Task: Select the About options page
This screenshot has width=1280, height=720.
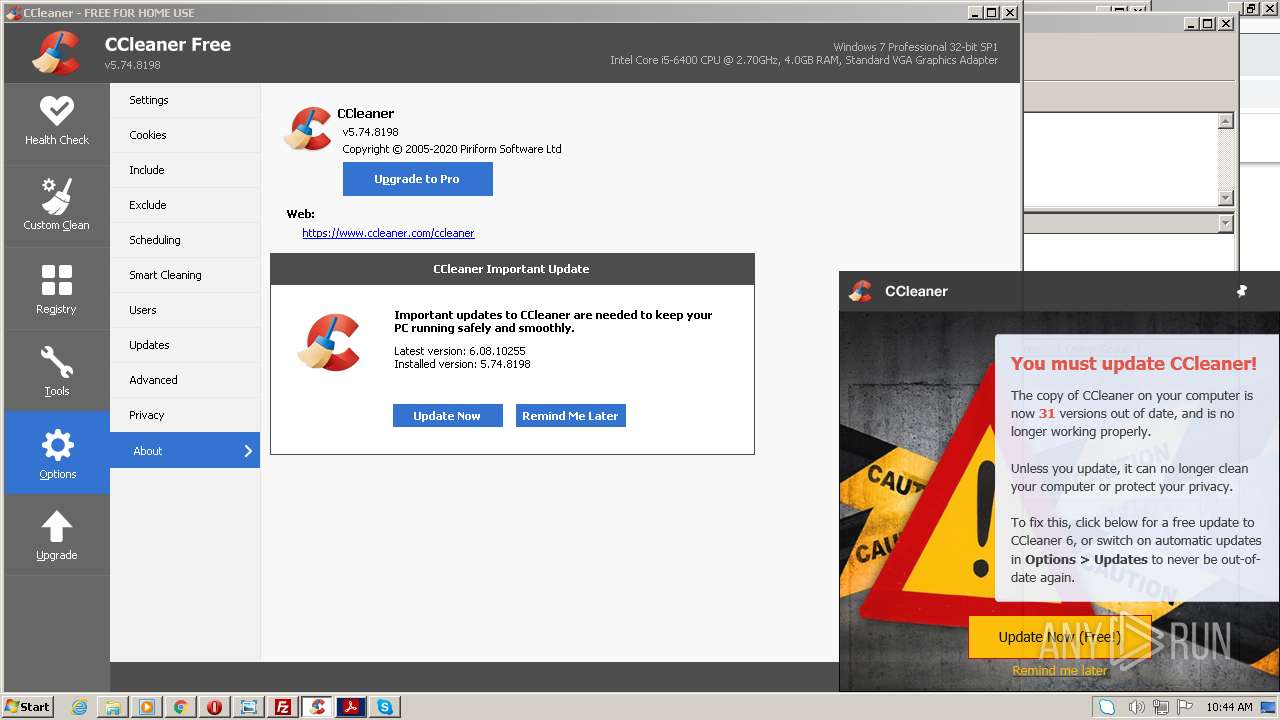Action: tap(185, 451)
